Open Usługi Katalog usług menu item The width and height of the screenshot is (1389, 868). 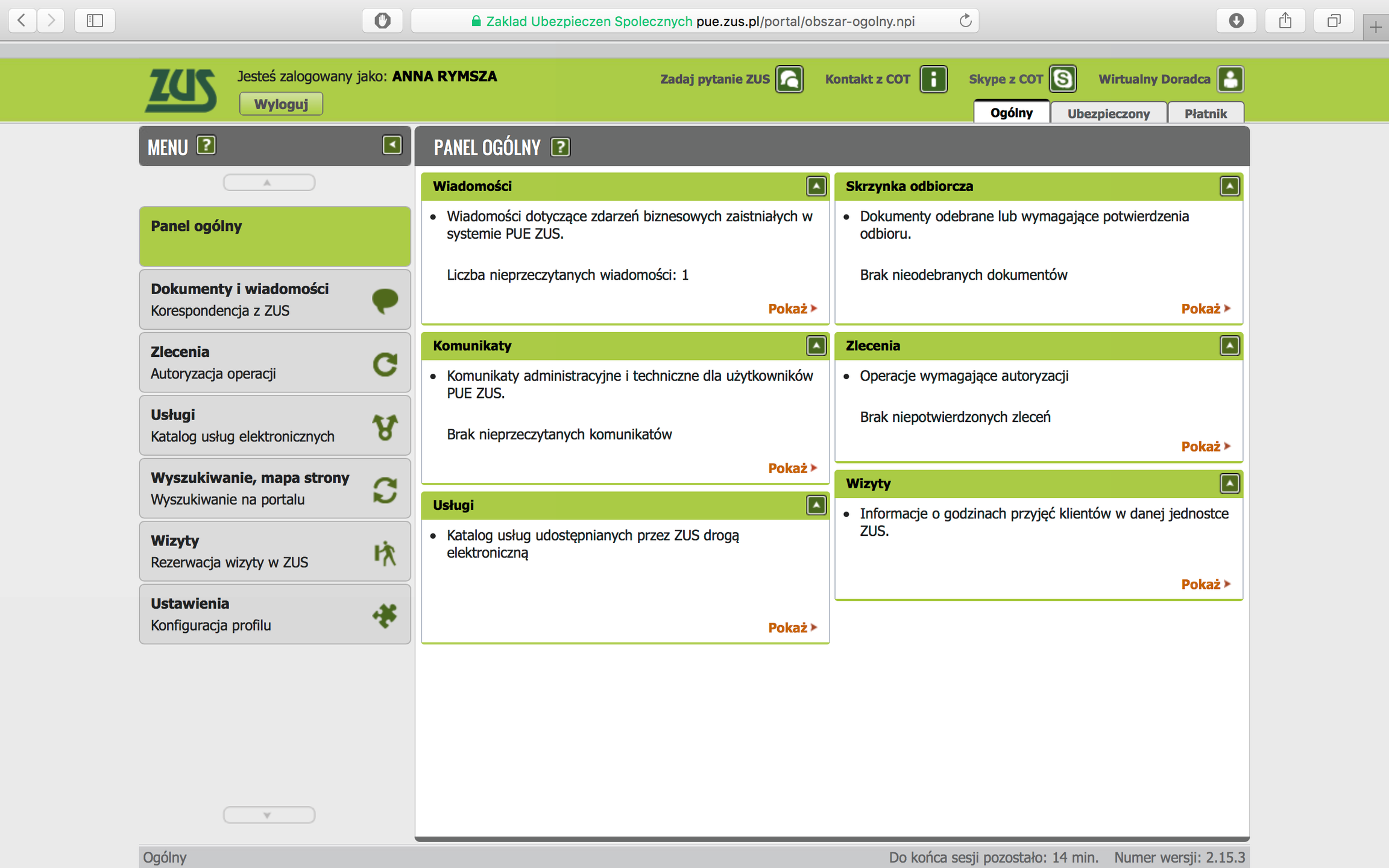pyautogui.click(x=275, y=426)
